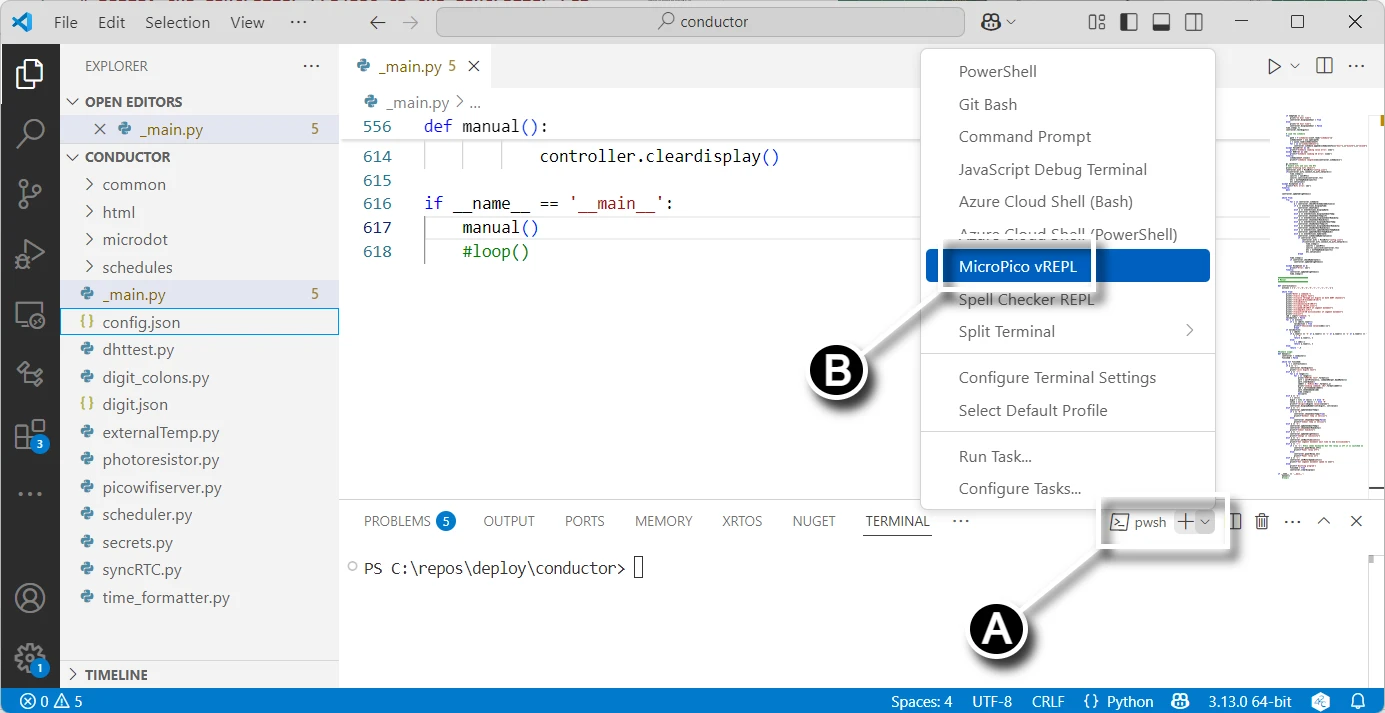Image resolution: width=1385 pixels, height=713 pixels.
Task: Open the Manage gear icon
Action: pos(30,658)
